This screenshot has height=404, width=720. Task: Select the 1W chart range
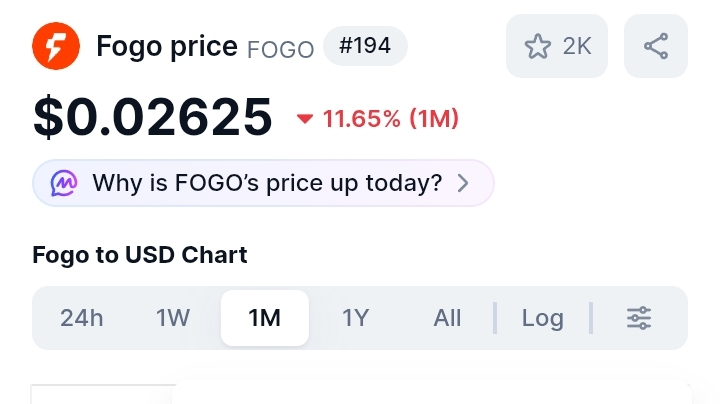click(173, 318)
